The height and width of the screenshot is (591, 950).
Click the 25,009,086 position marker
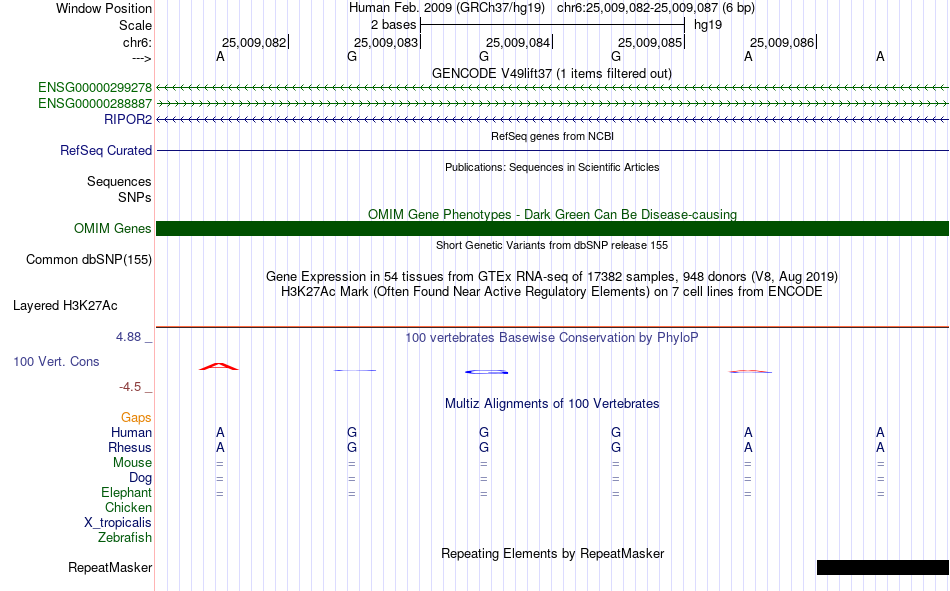point(783,42)
